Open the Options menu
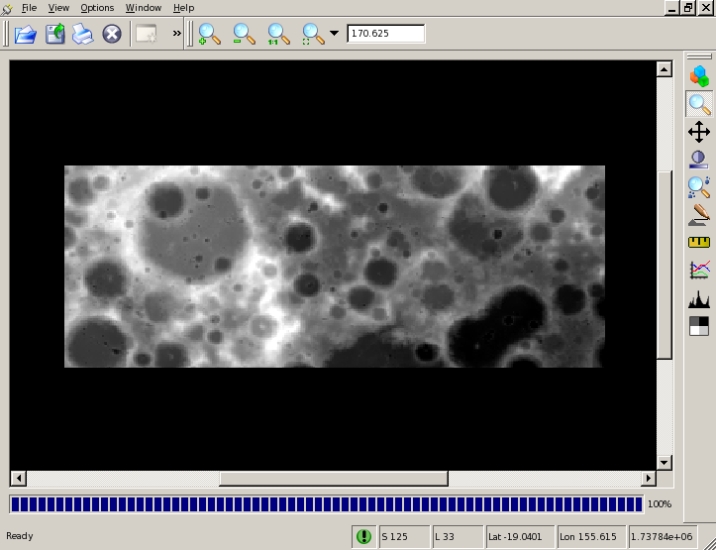Viewport: 716px width, 550px height. click(97, 8)
